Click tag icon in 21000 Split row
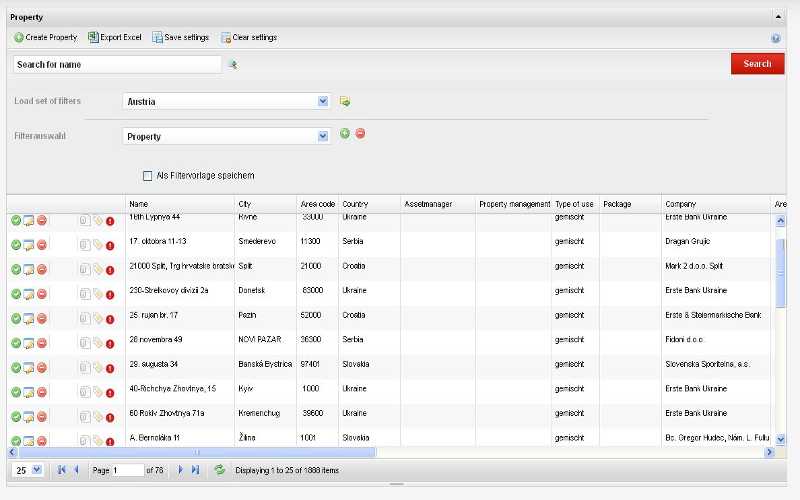 [x=97, y=269]
